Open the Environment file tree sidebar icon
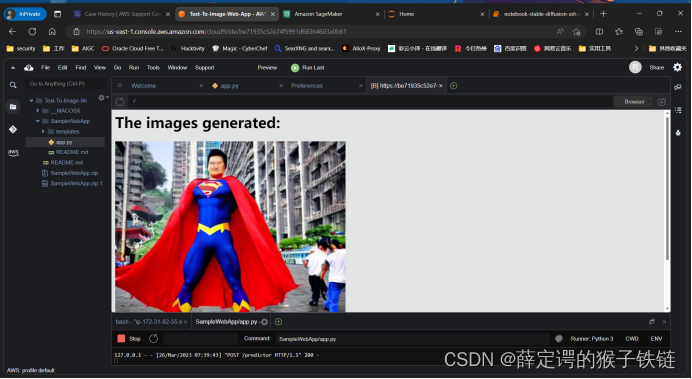Image resolution: width=692 pixels, height=379 pixels. pyautogui.click(x=13, y=107)
